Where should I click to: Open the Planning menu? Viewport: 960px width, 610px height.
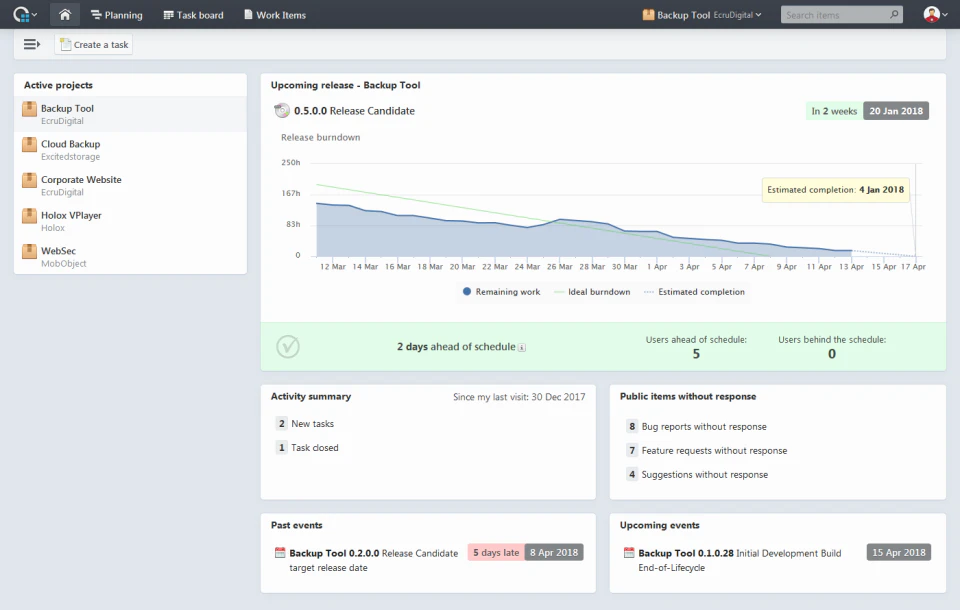pyautogui.click(x=116, y=15)
